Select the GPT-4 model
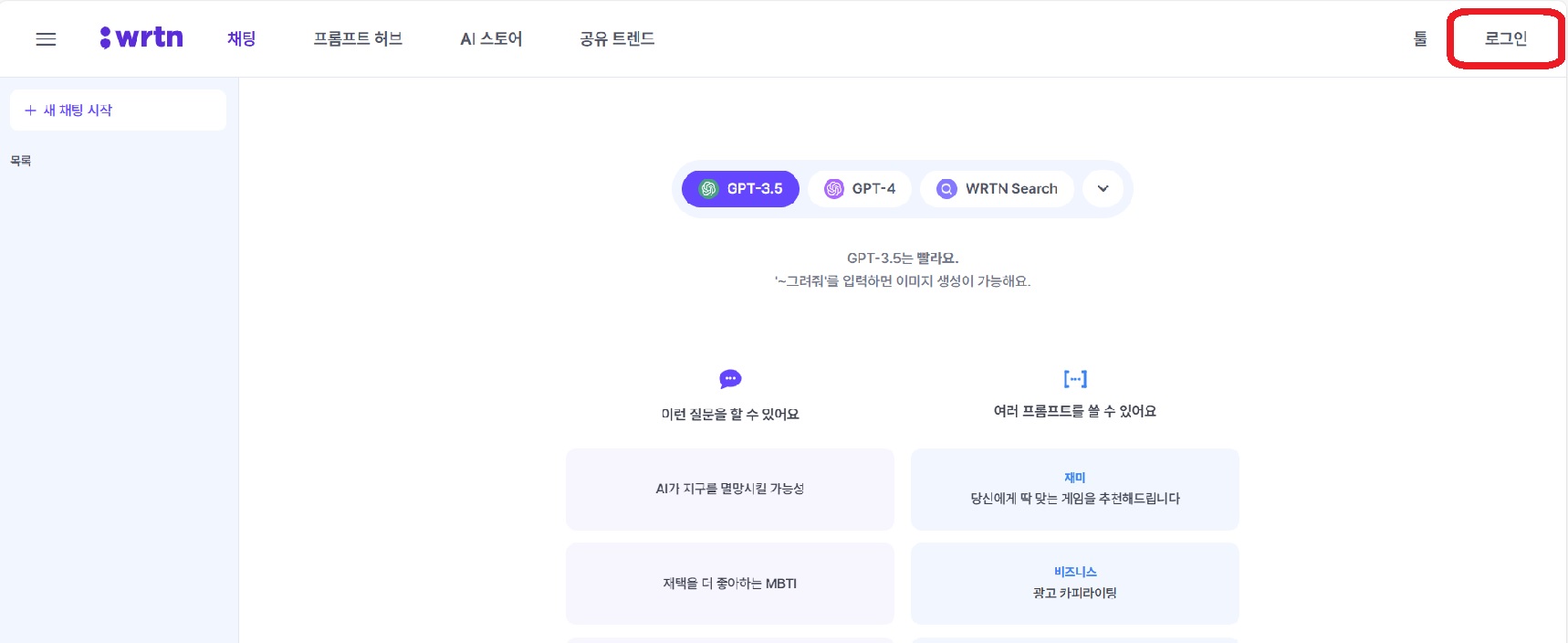The width and height of the screenshot is (1568, 643). 860,189
